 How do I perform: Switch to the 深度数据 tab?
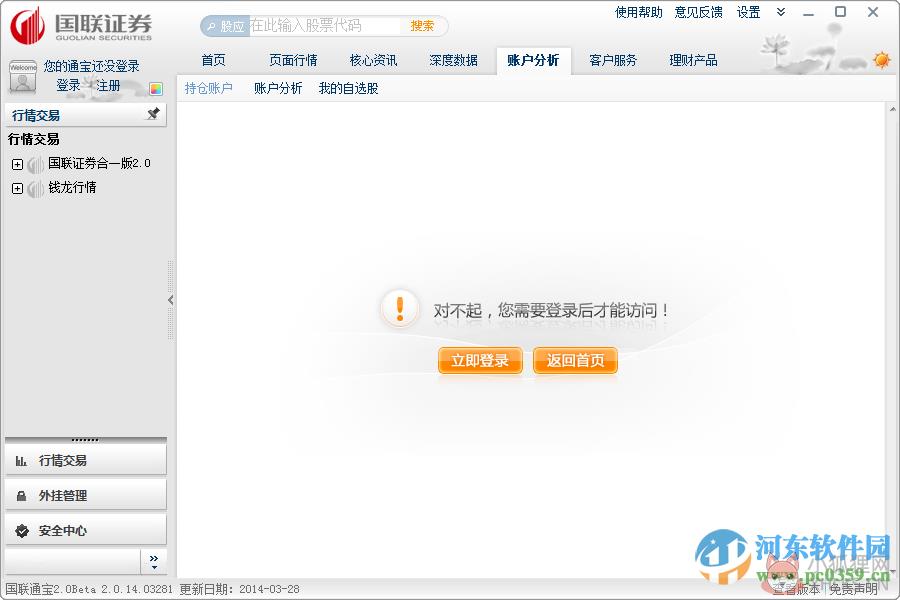click(x=453, y=60)
